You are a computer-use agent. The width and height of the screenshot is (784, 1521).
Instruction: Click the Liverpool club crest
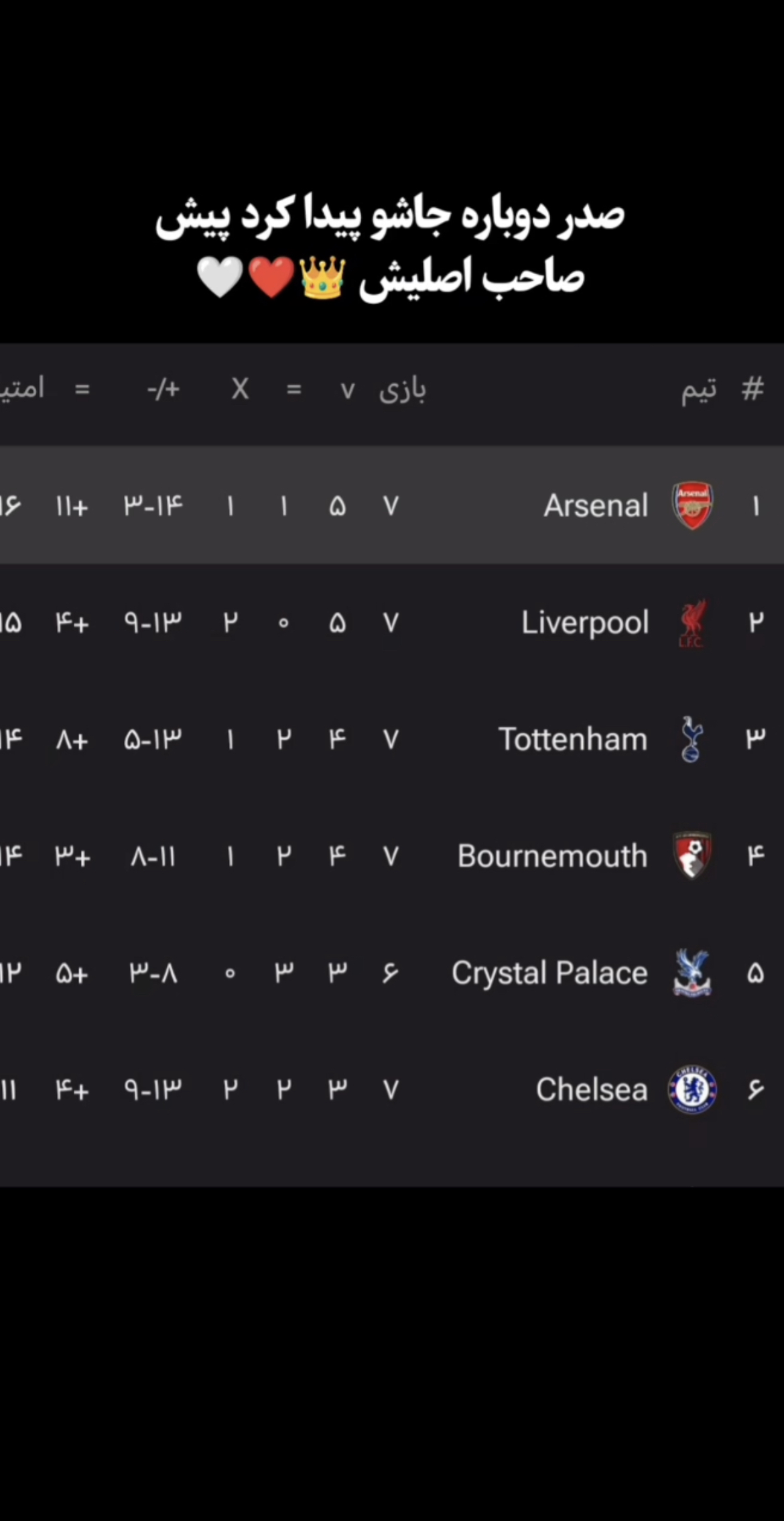[x=692, y=623]
